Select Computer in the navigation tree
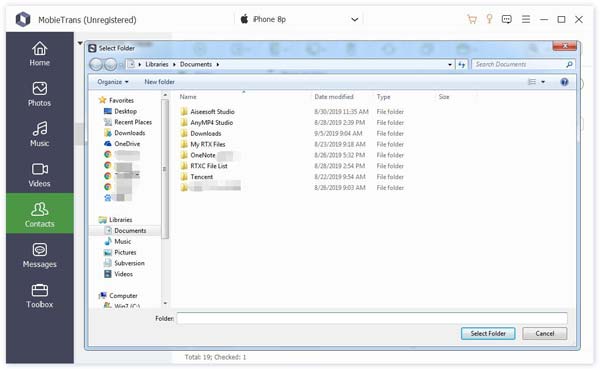Image resolution: width=600 pixels, height=370 pixels. pos(118,296)
